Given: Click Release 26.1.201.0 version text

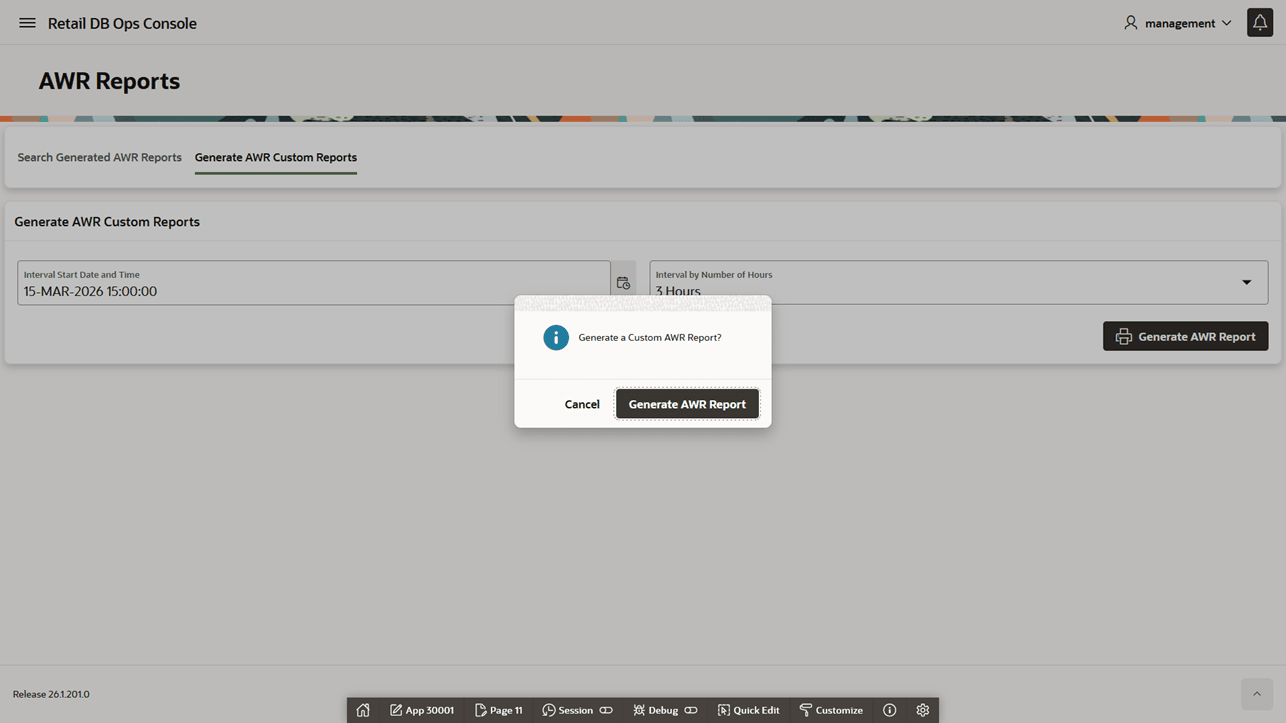Looking at the screenshot, I should coord(51,694).
